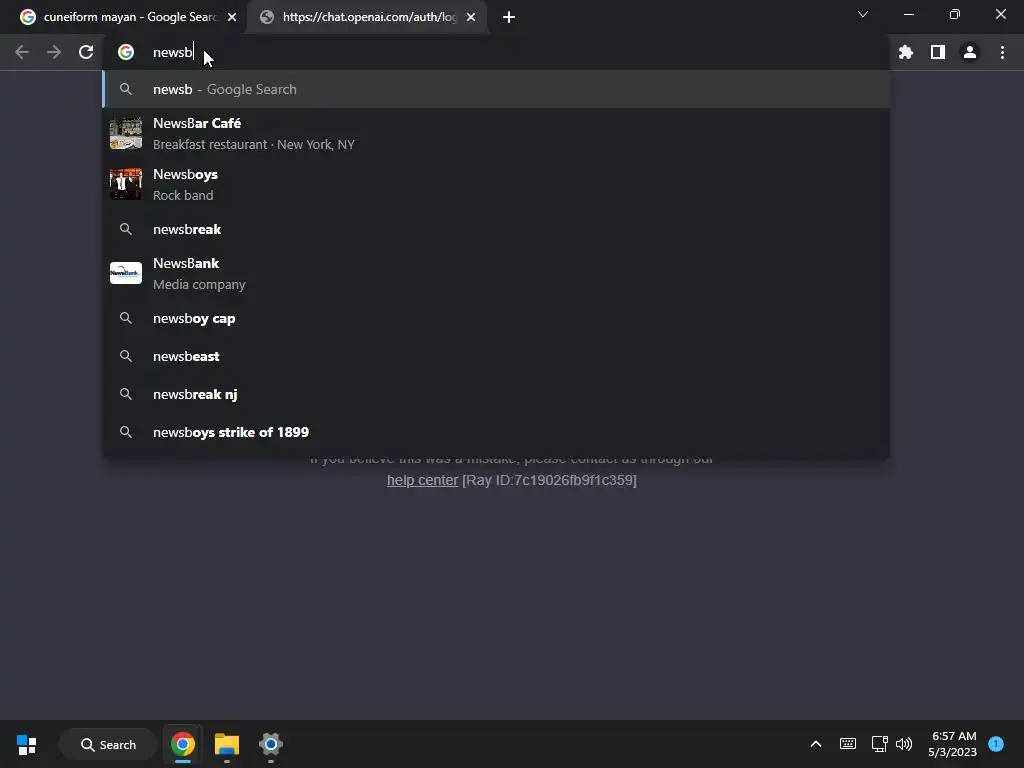Click the Newsboys band thumbnail
This screenshot has width=1024, height=768.
pyautogui.click(x=126, y=184)
